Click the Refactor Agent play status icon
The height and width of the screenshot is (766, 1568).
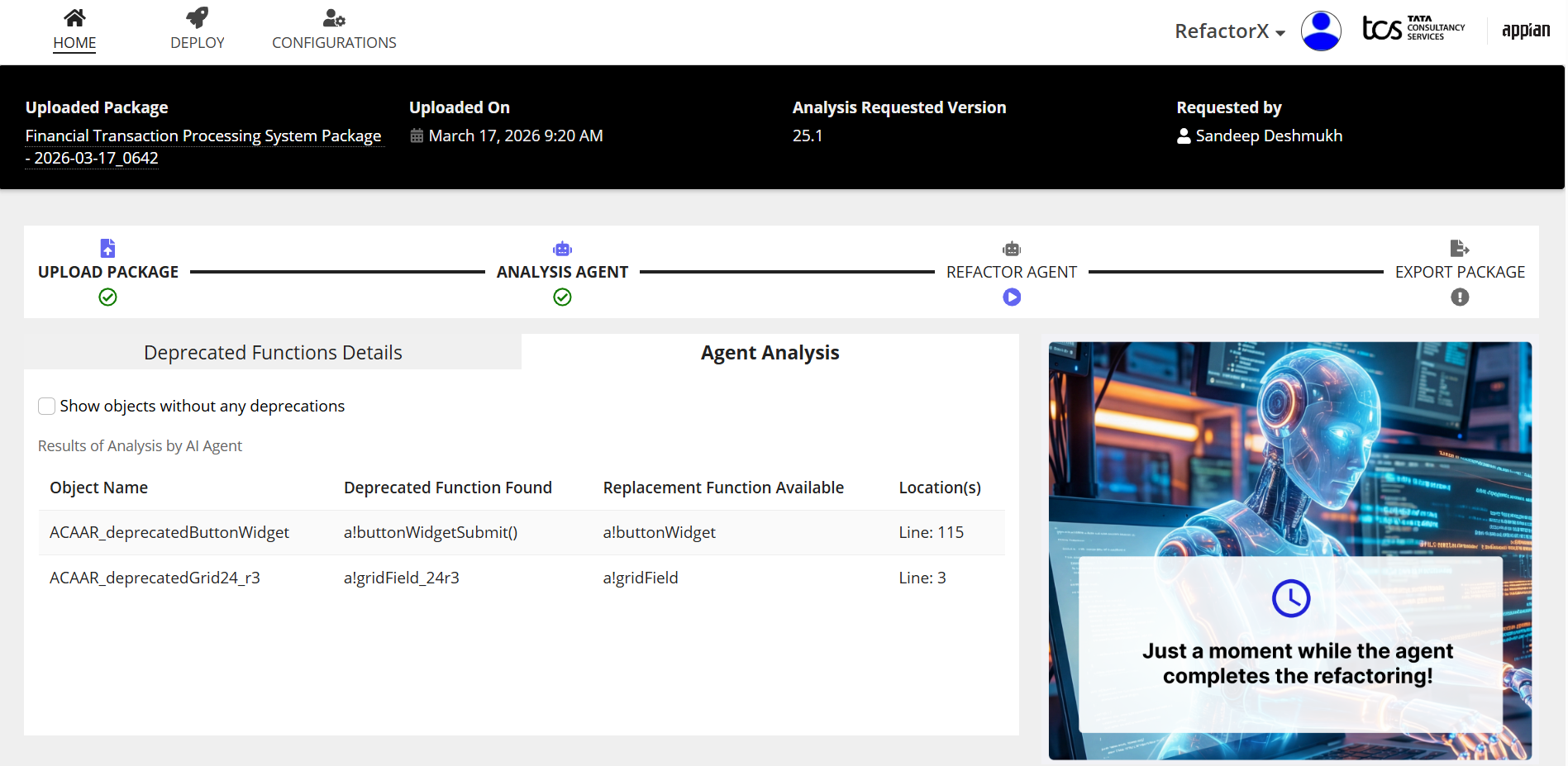point(1011,297)
